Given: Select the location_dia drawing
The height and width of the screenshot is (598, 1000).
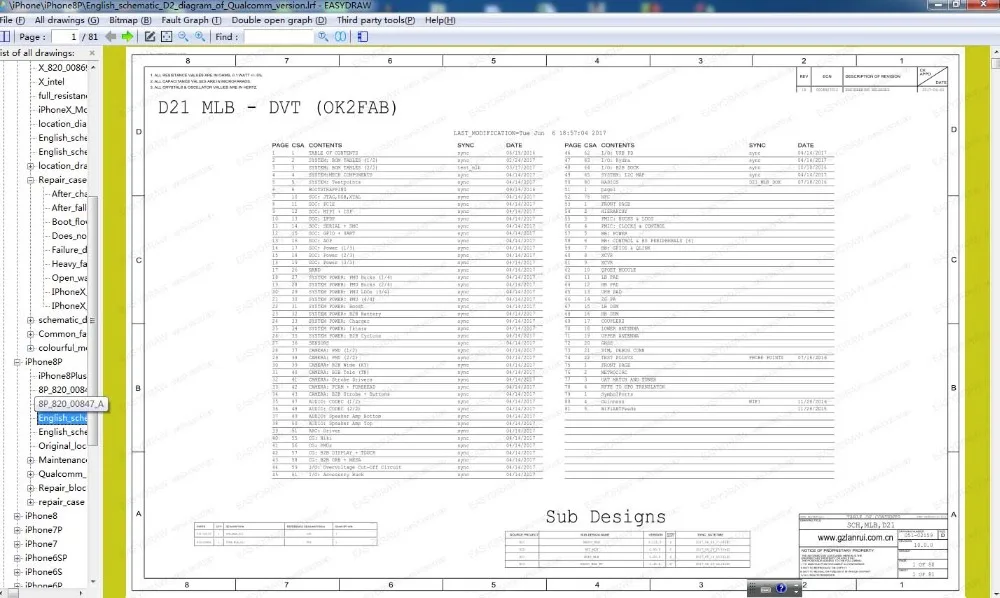Looking at the screenshot, I should [x=62, y=124].
